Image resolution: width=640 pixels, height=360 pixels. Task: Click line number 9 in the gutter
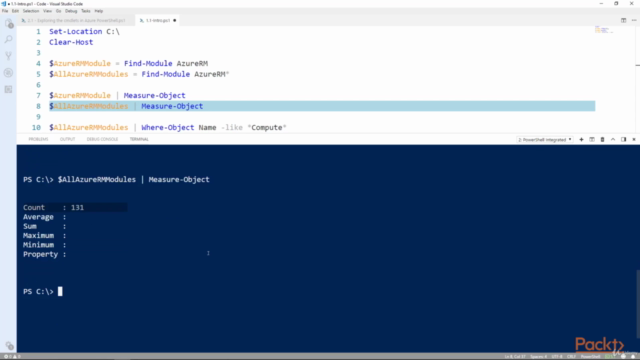coord(38,117)
